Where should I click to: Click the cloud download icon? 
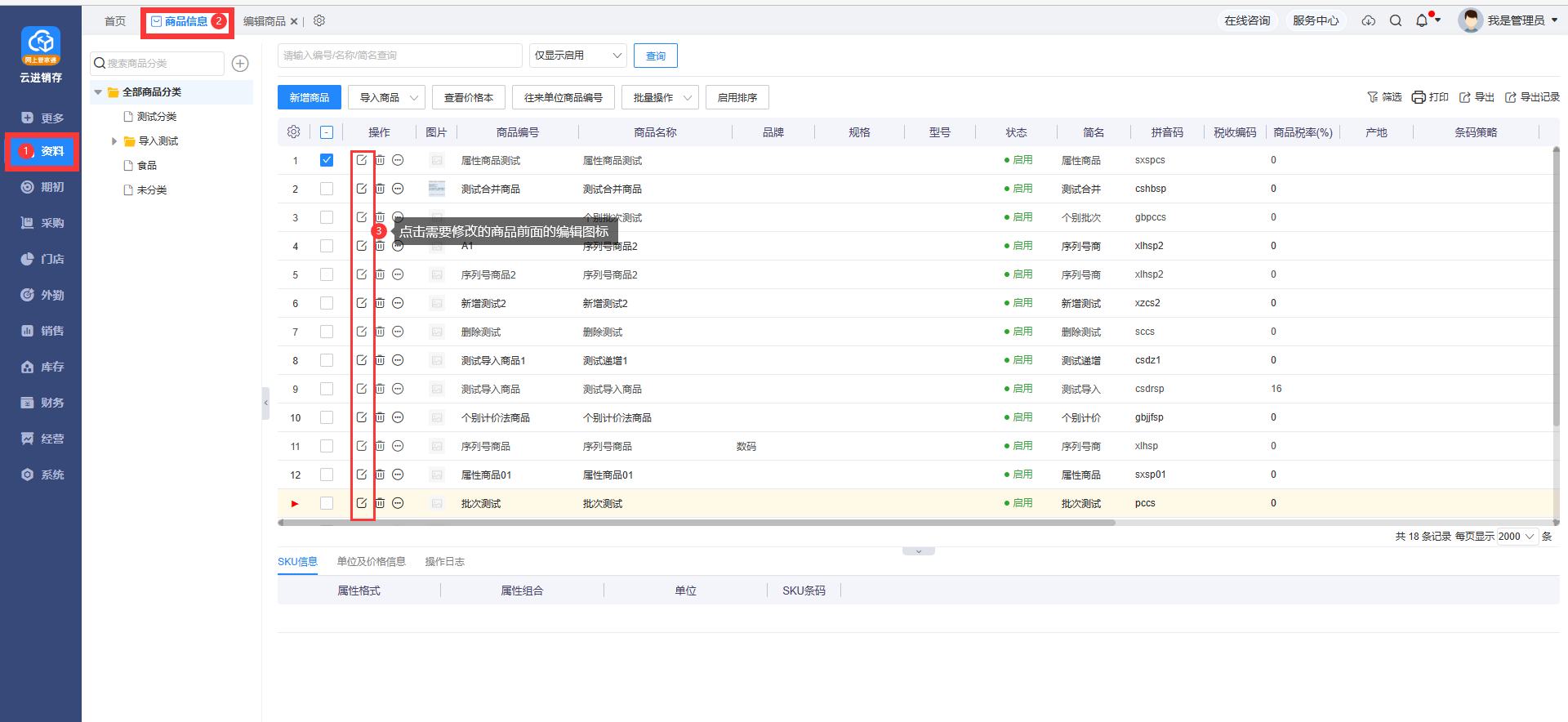(1369, 20)
